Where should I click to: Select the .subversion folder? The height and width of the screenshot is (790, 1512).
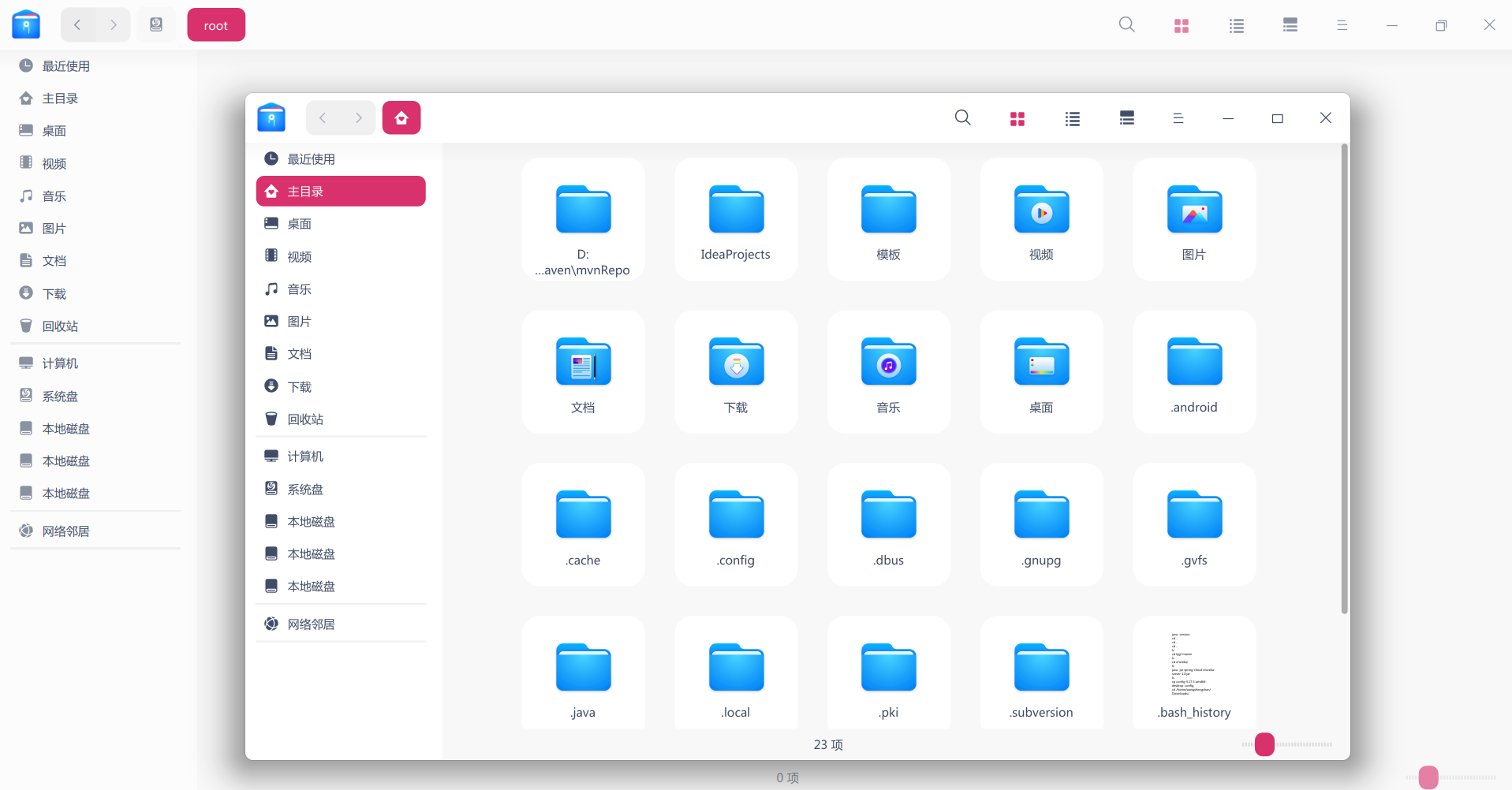tap(1042, 673)
